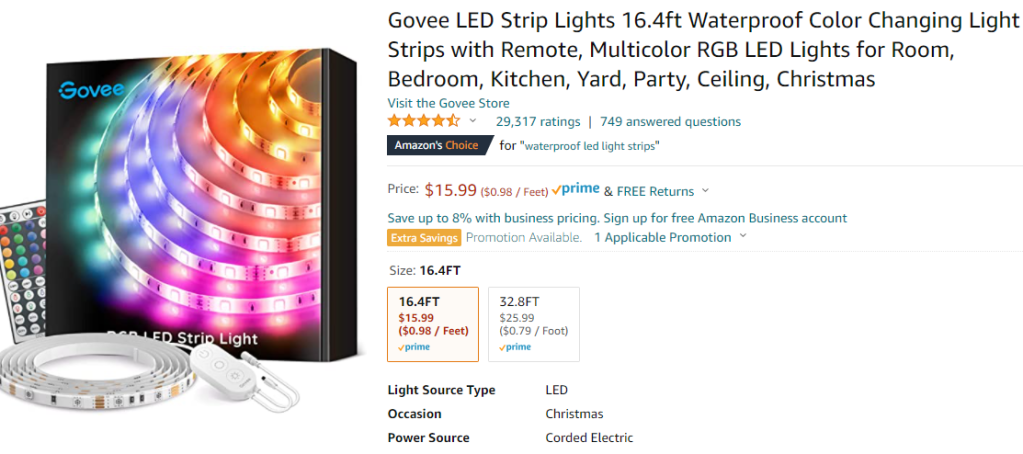Click the star rating icons
This screenshot has height=454, width=1023.
tap(424, 121)
